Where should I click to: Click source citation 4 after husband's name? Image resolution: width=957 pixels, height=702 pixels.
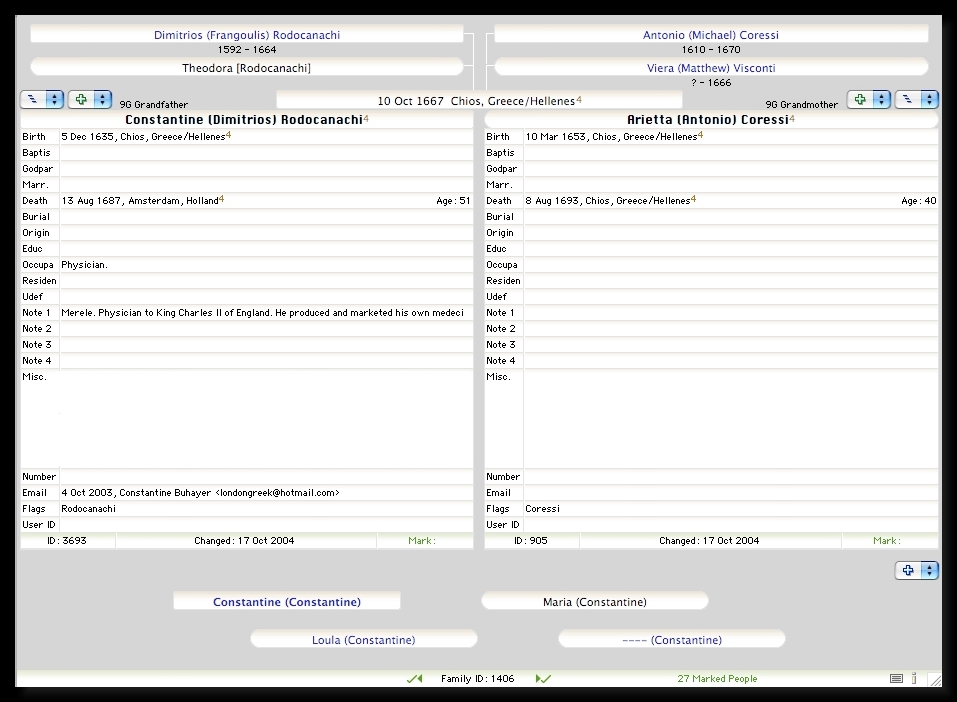(x=366, y=119)
